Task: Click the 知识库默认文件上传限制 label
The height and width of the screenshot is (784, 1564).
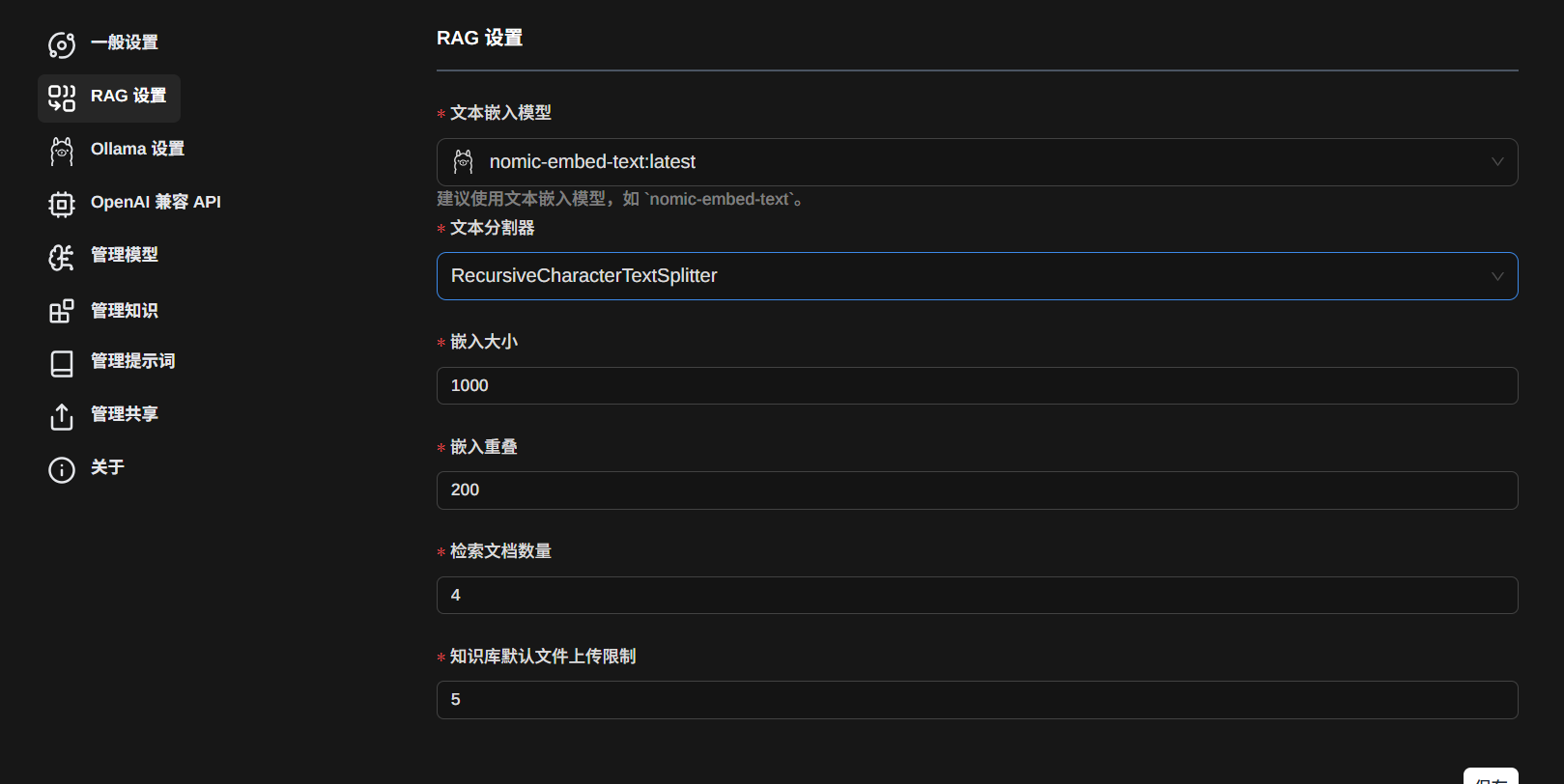Action: coord(543,657)
